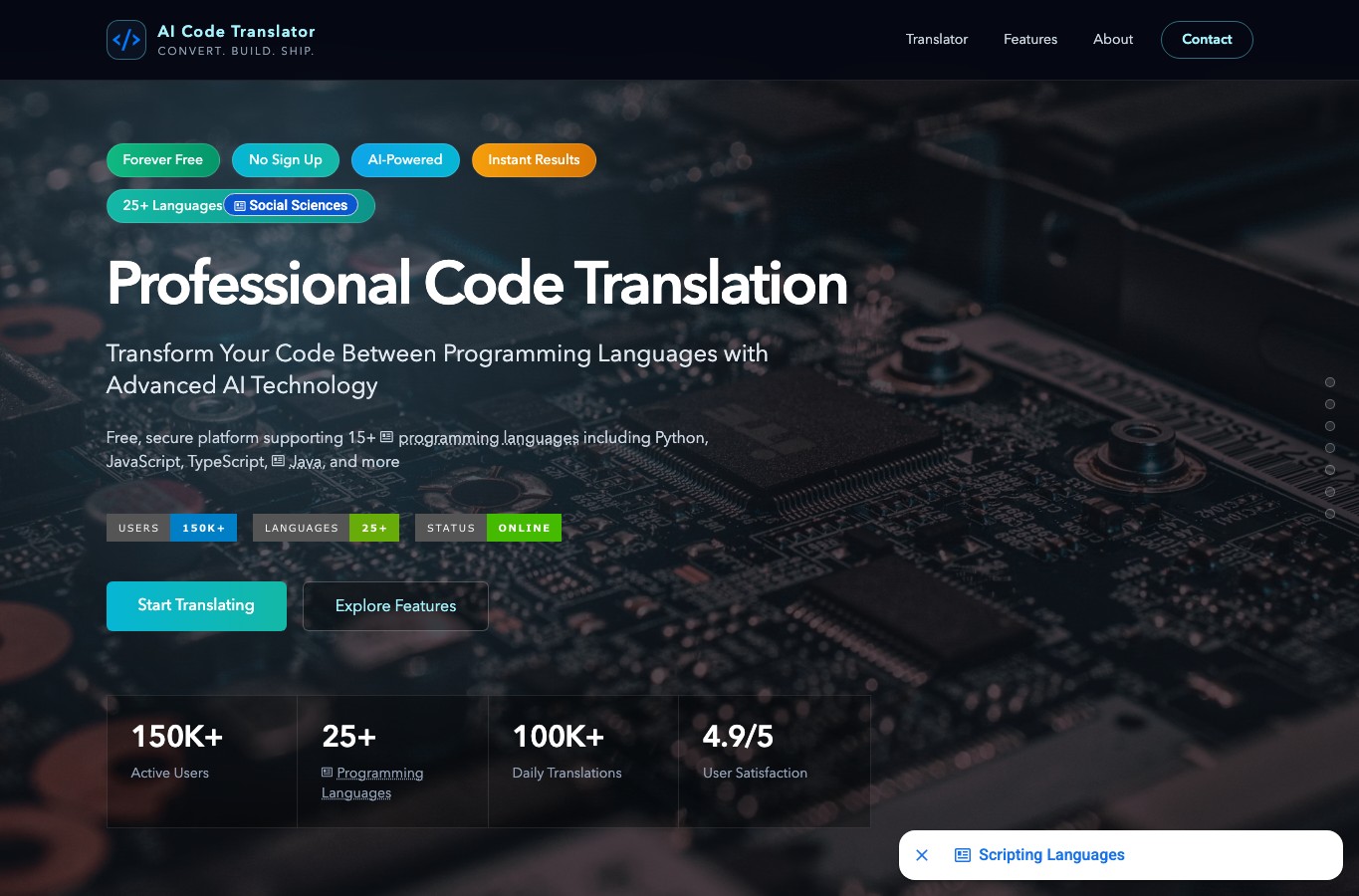This screenshot has height=896, width=1359.
Task: Select the seventh section navigation dot
Action: coord(1330,514)
